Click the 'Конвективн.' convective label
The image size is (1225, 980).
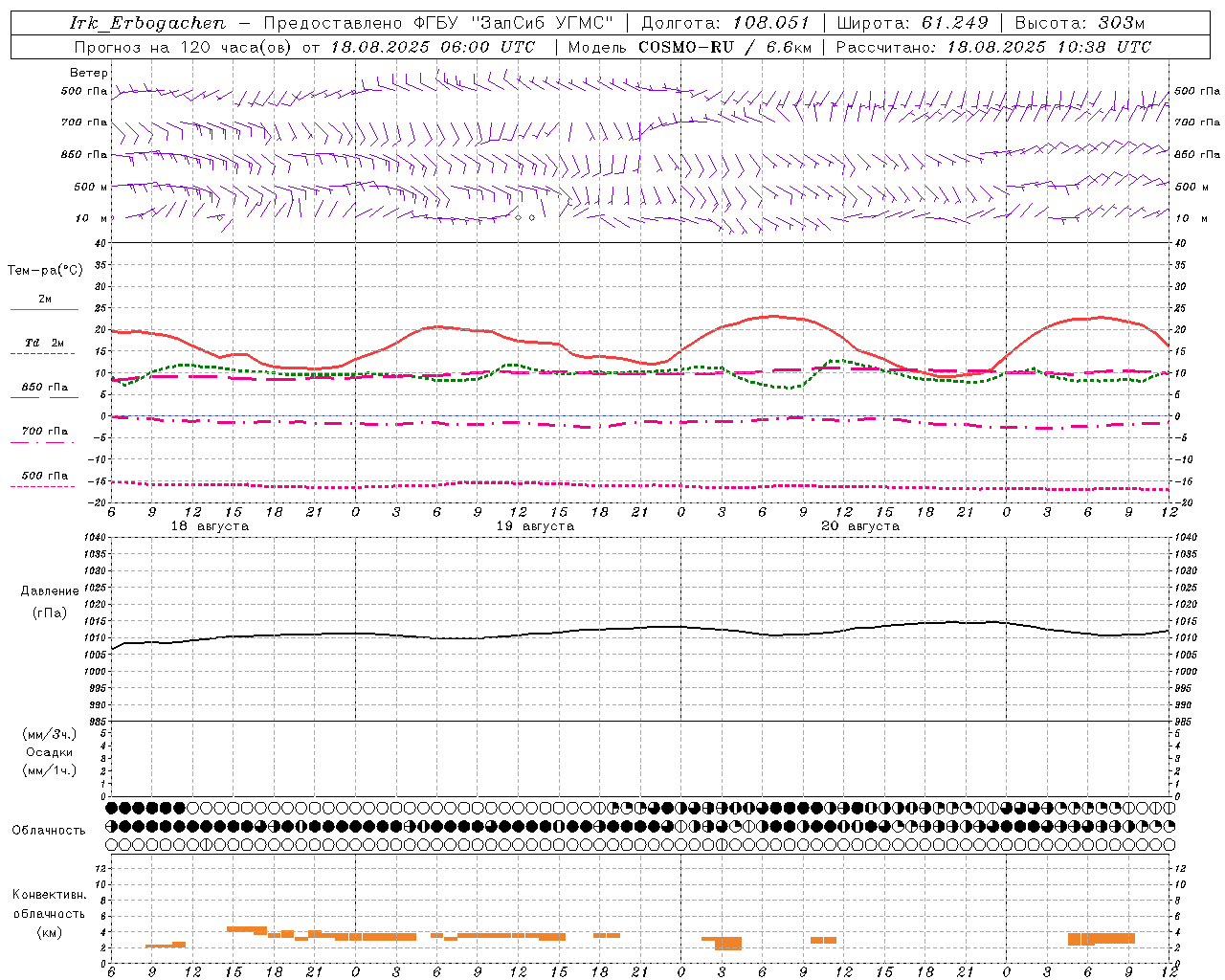pyautogui.click(x=50, y=895)
